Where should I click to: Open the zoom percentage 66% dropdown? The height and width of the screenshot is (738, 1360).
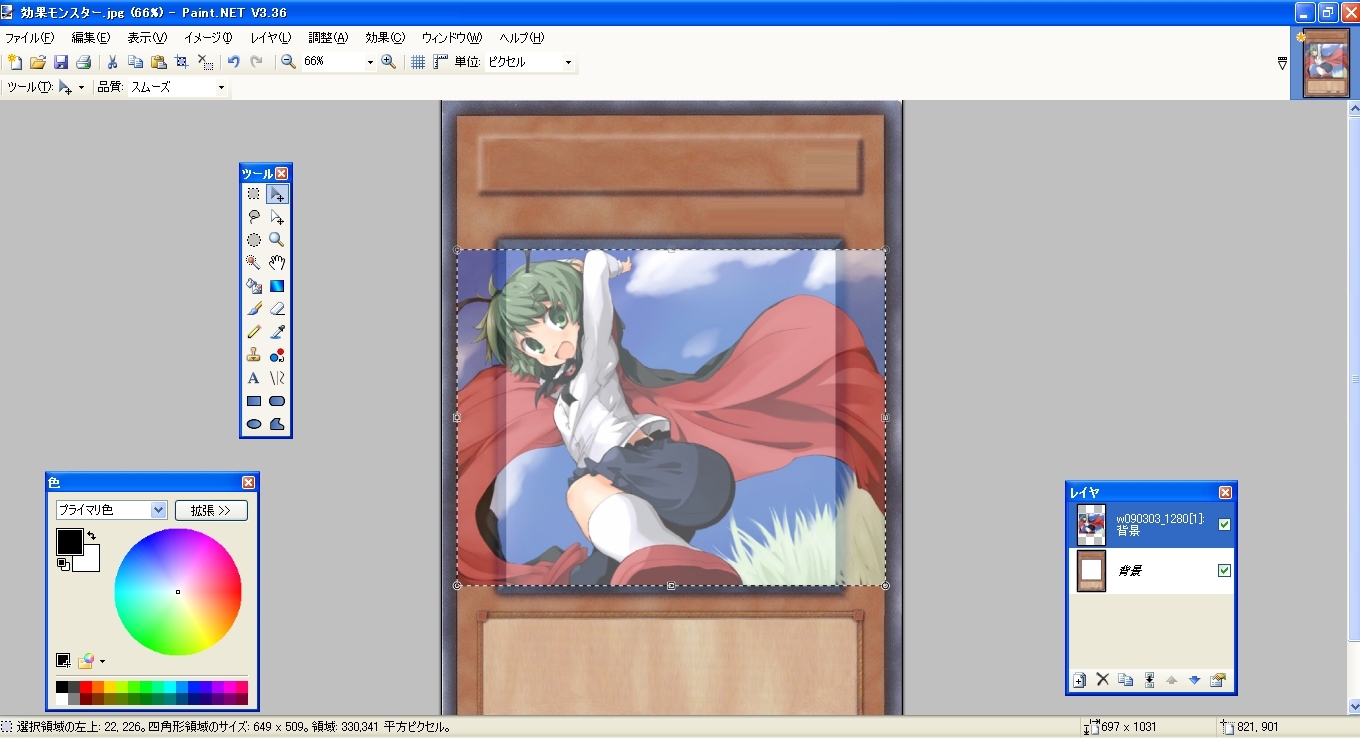[x=370, y=62]
